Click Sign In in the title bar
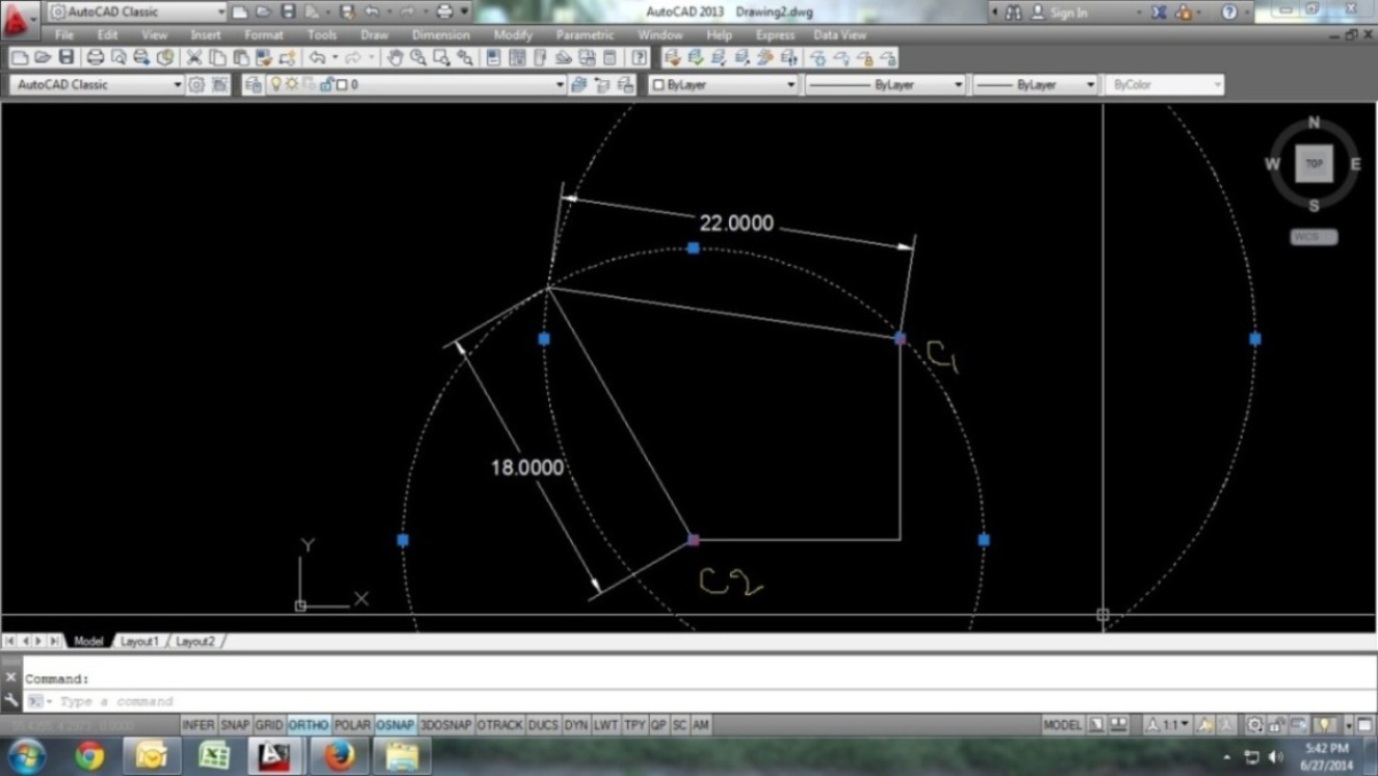 click(1069, 12)
